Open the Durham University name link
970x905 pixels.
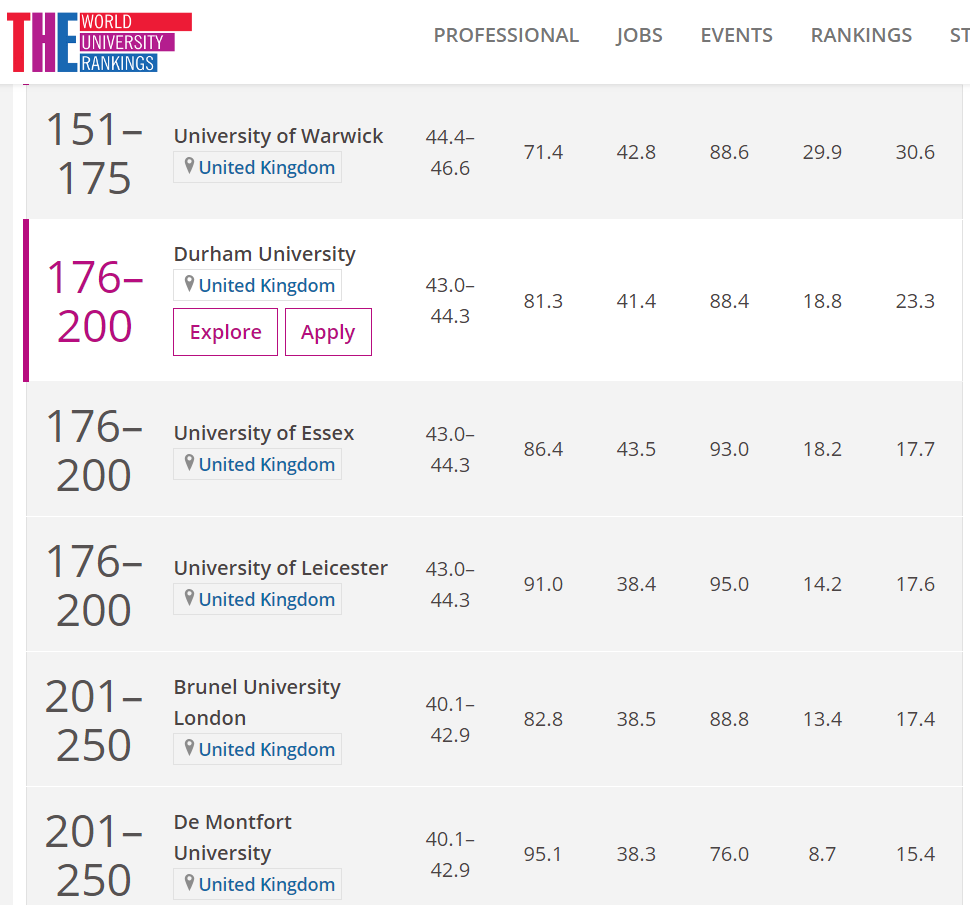[x=264, y=254]
